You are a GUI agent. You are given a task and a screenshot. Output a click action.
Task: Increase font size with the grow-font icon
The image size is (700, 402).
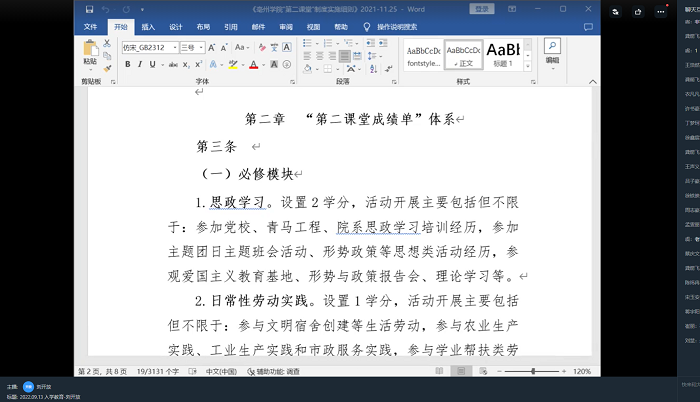(212, 47)
